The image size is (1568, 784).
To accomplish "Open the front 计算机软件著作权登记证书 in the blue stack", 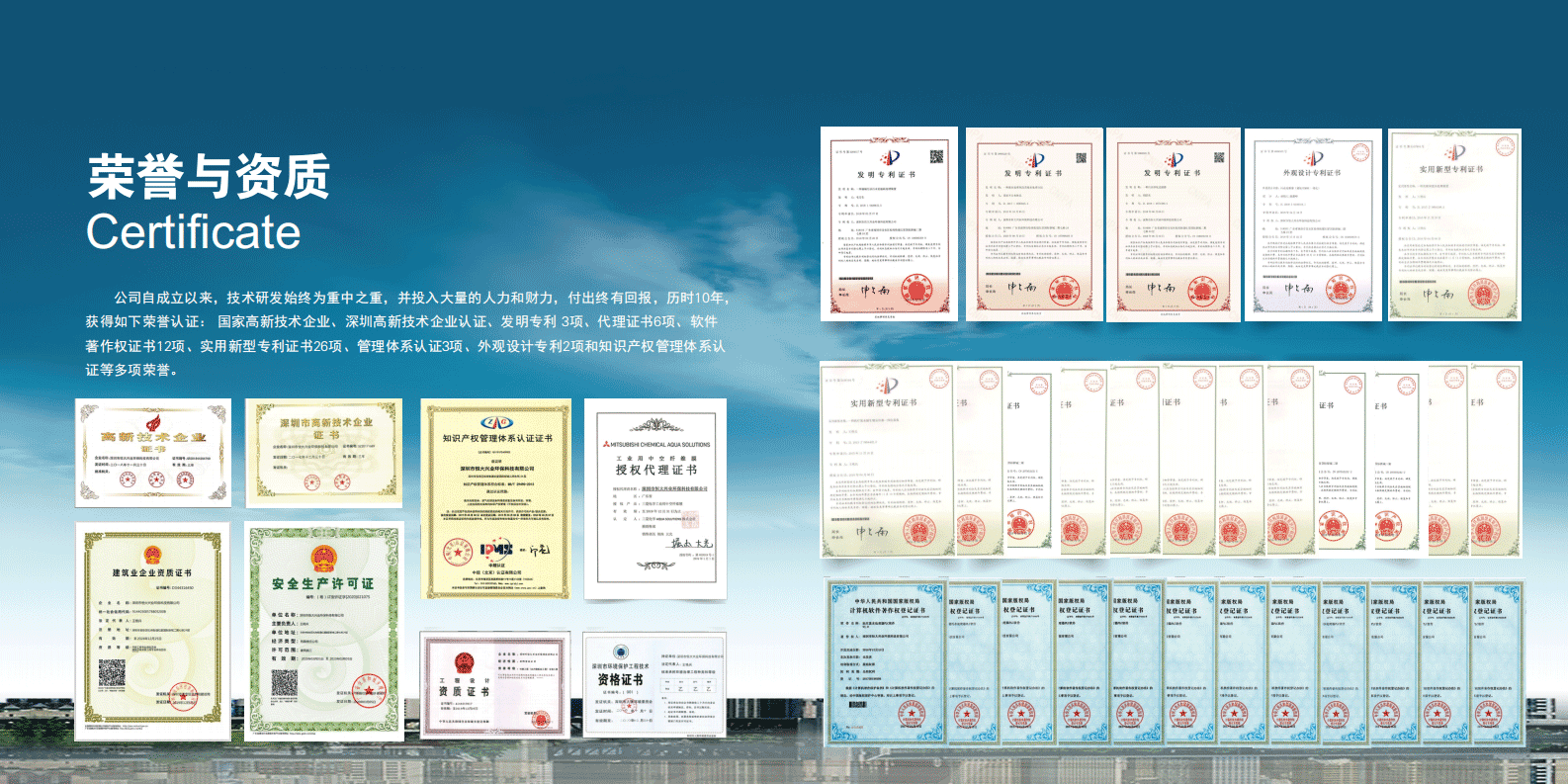I will (x=887, y=663).
